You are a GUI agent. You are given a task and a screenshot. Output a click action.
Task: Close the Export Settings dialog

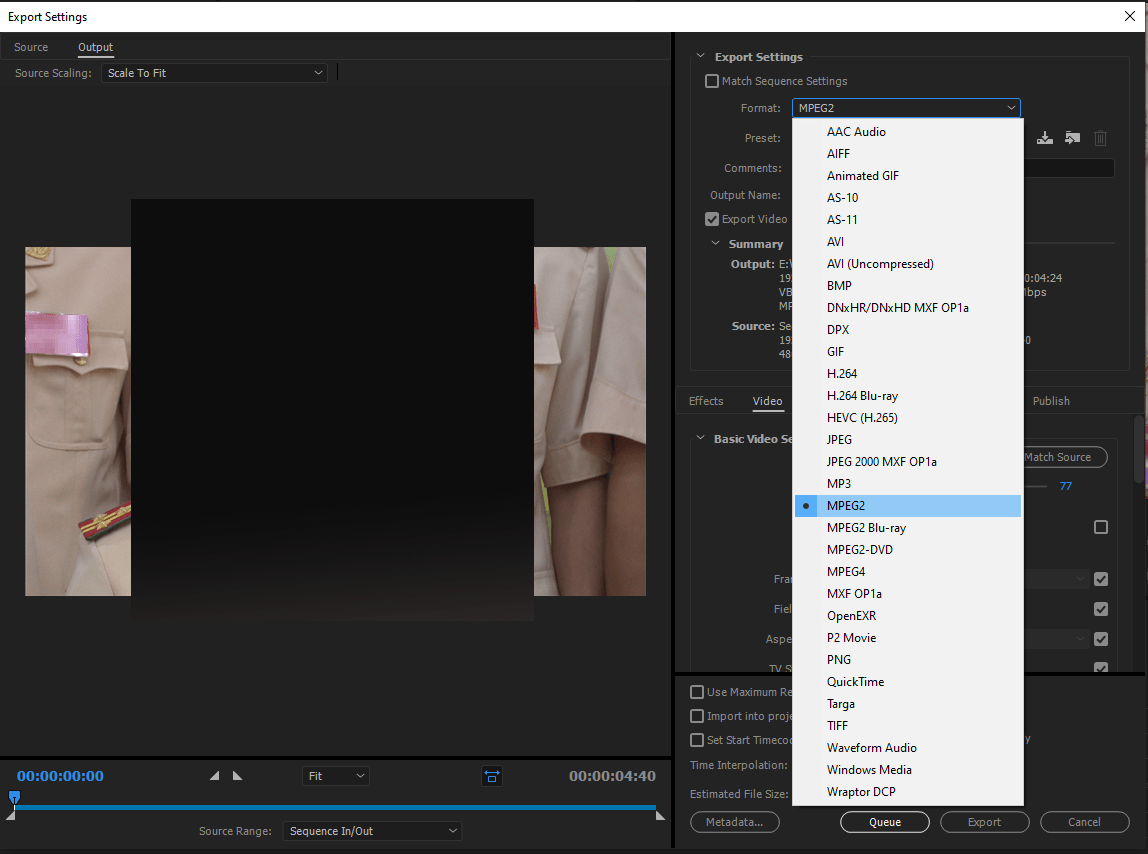coord(1130,16)
